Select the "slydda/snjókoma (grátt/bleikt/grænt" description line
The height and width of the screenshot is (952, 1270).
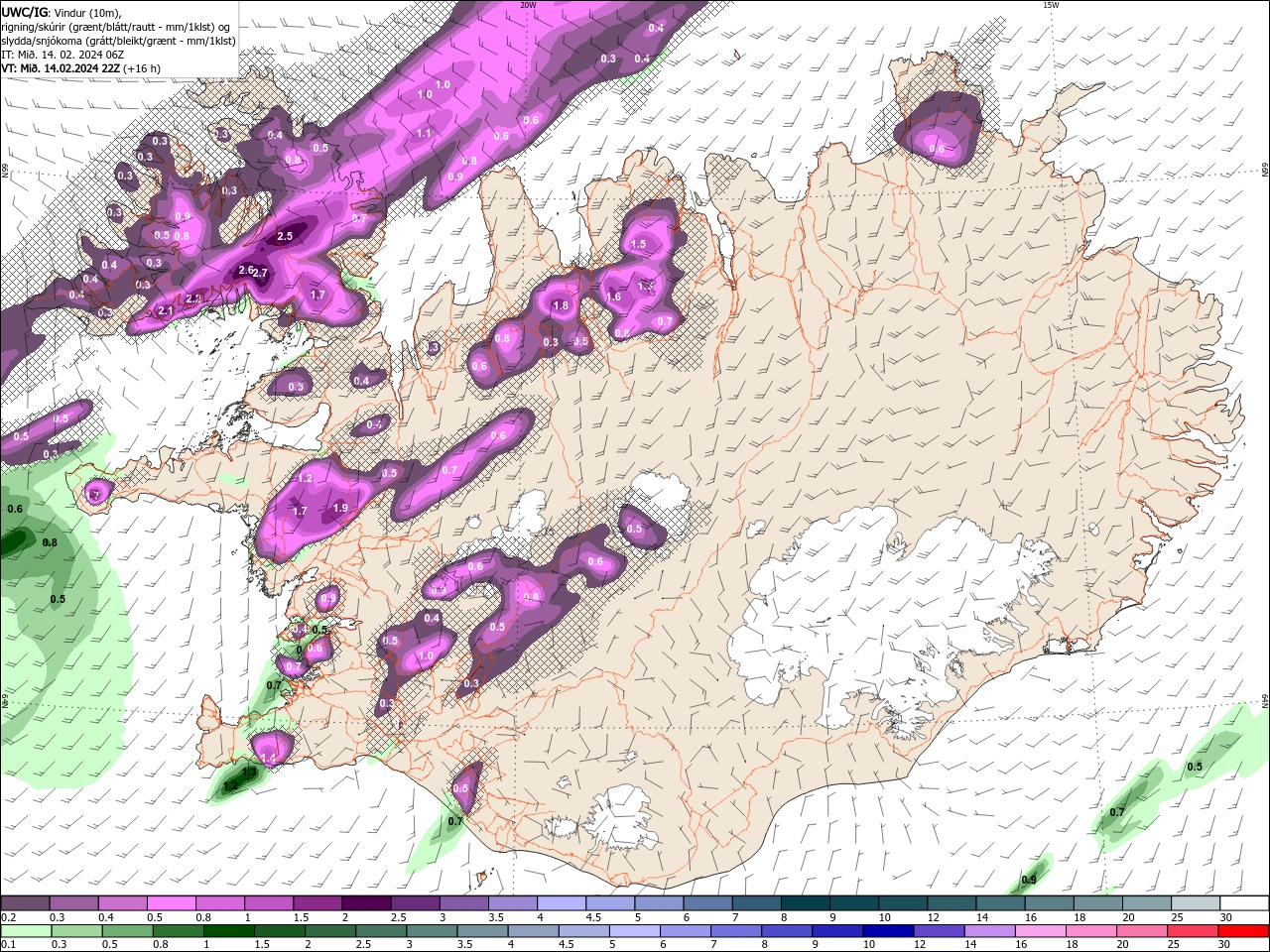118,41
